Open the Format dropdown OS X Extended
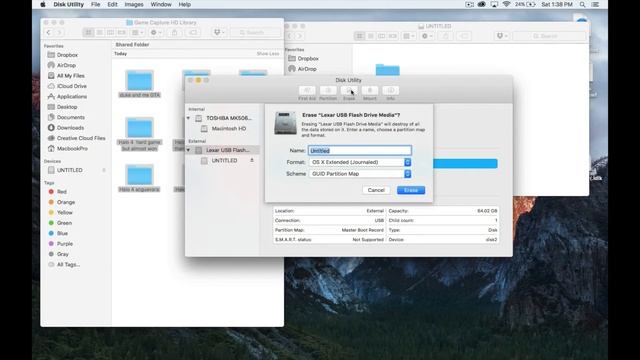 tap(360, 162)
